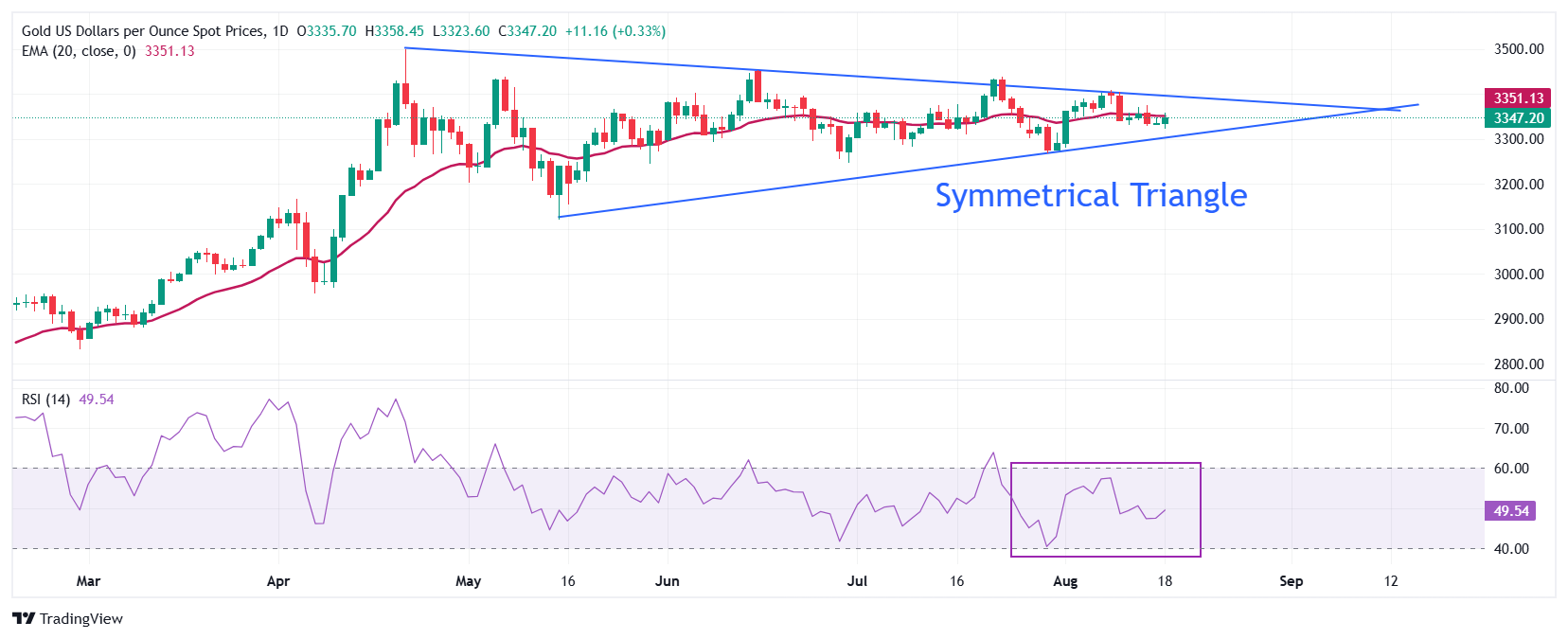Viewport: 1568px width, 639px height.
Task: Click the TradingView logo icon
Action: (x=24, y=618)
